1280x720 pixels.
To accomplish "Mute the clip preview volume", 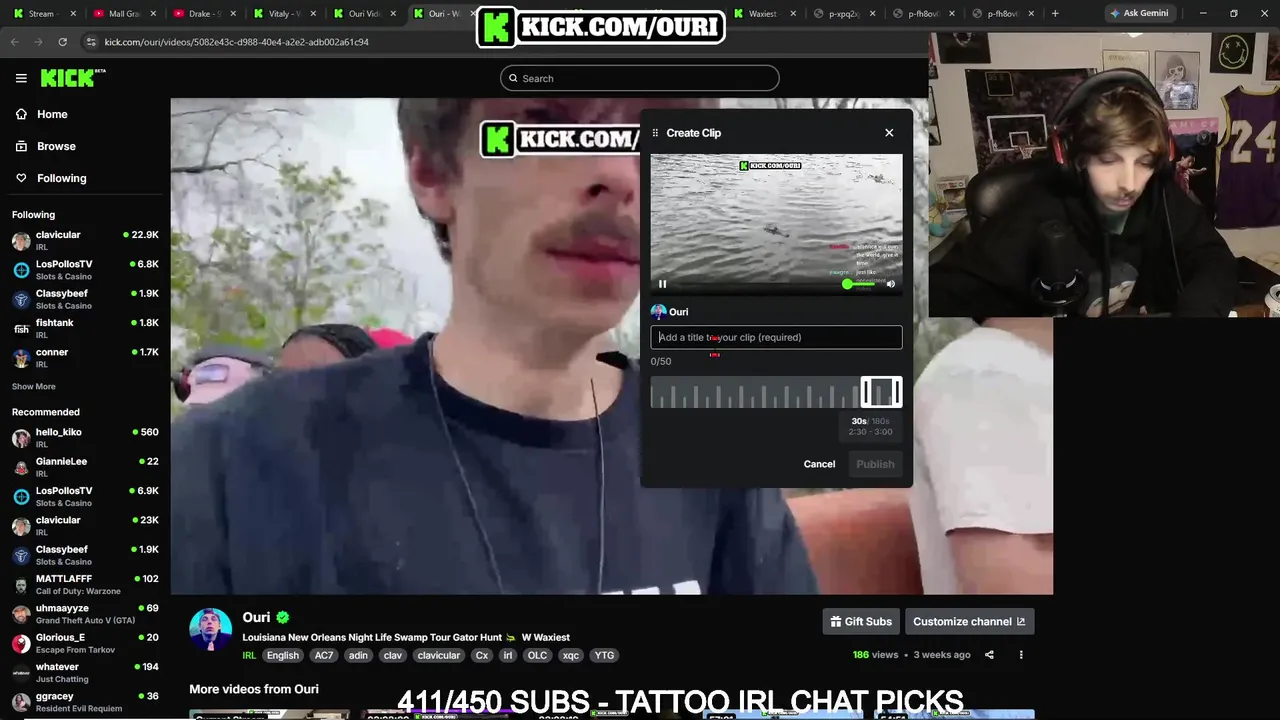I will (x=891, y=284).
